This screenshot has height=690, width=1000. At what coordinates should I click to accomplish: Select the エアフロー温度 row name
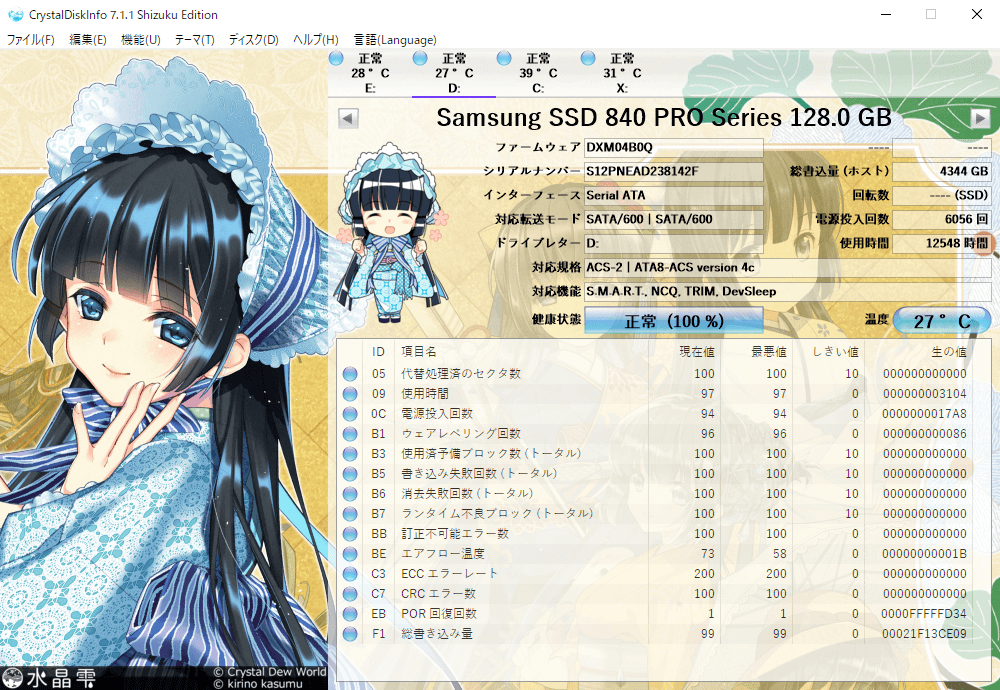443,554
